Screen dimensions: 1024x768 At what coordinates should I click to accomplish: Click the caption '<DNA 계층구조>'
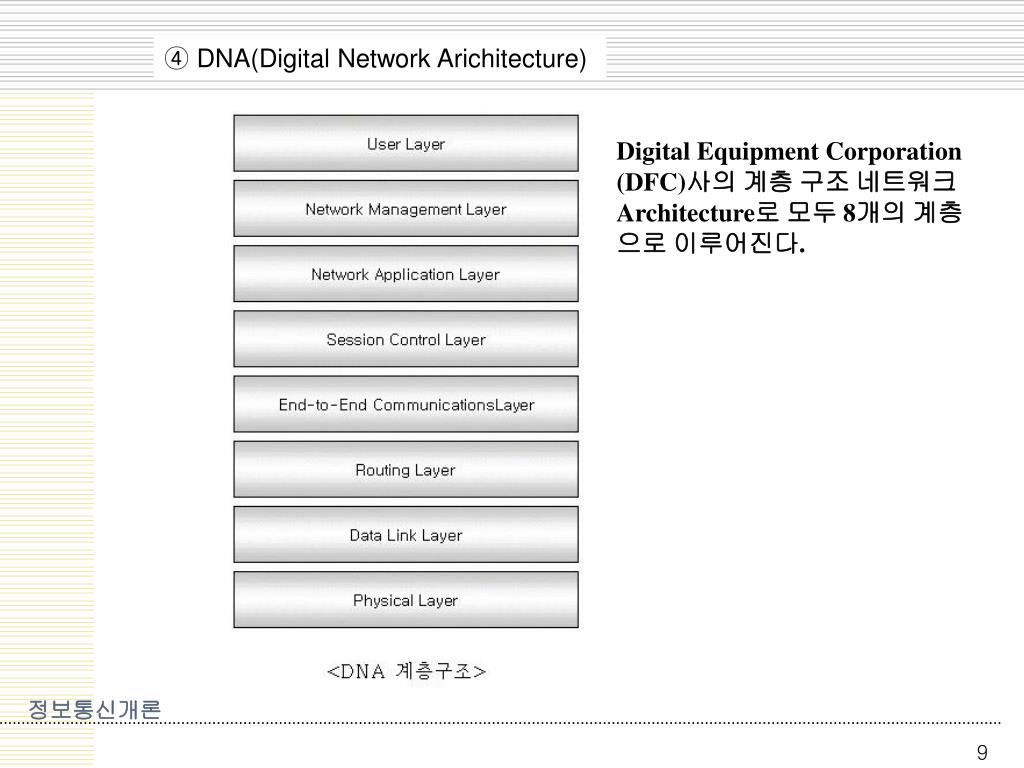point(406,671)
